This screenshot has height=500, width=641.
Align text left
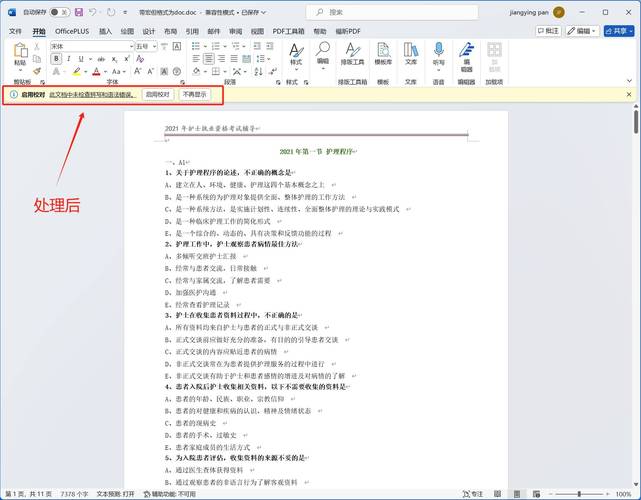pyautogui.click(x=196, y=59)
